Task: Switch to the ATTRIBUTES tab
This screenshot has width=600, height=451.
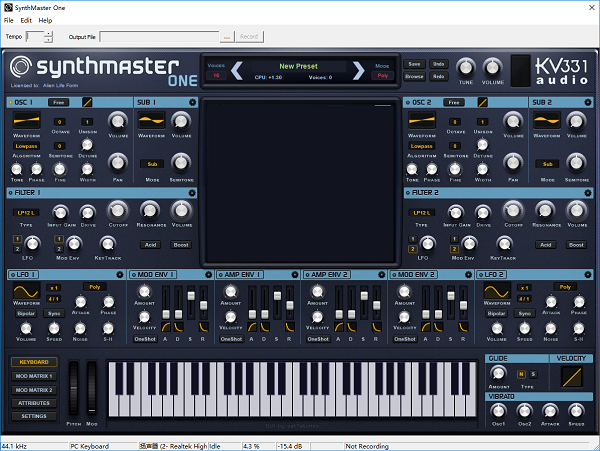Action: click(34, 403)
